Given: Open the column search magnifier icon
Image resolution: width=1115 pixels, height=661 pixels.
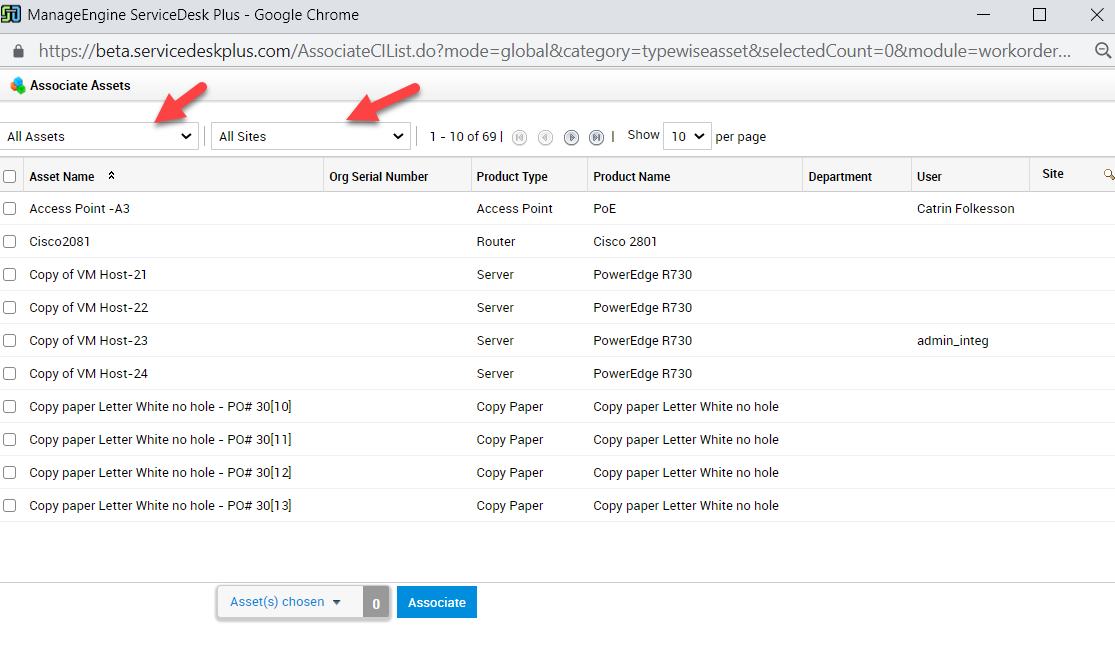Looking at the screenshot, I should tap(1109, 174).
